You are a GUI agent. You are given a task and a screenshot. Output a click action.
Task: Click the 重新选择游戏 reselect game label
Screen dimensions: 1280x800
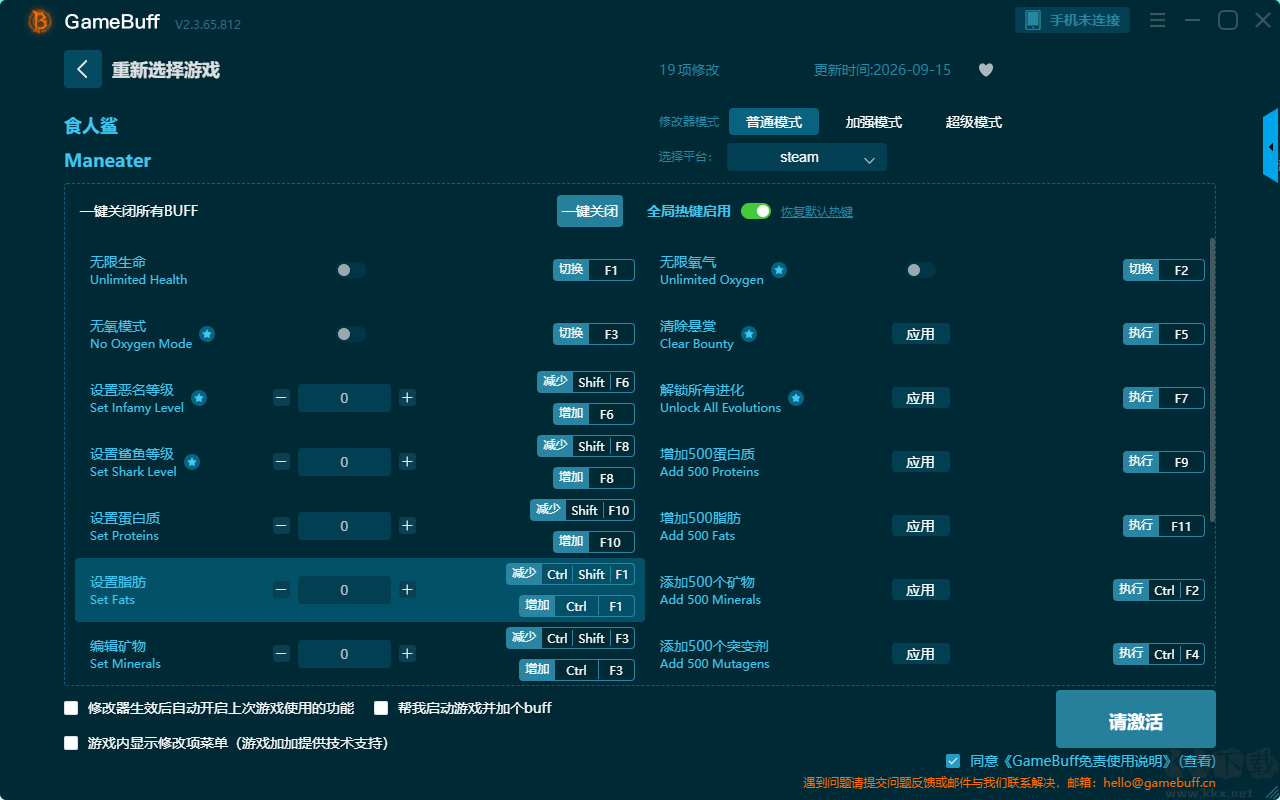(166, 70)
